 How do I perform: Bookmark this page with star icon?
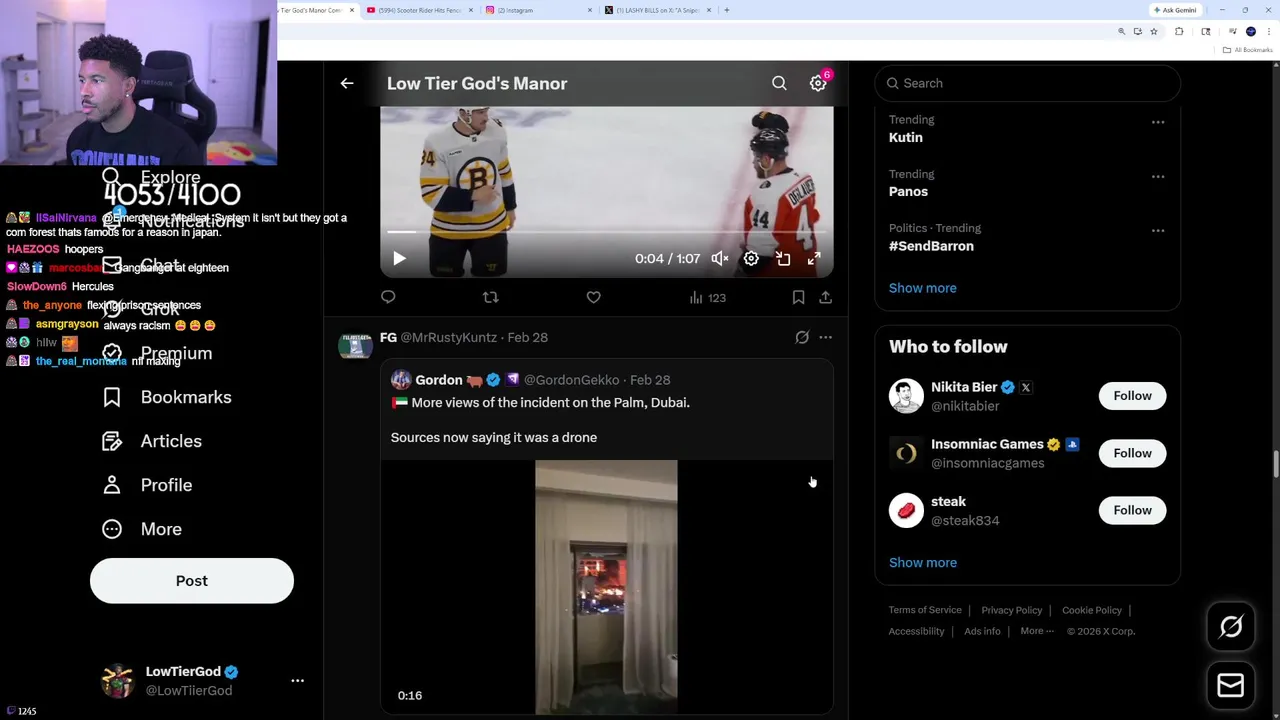coord(1153,32)
